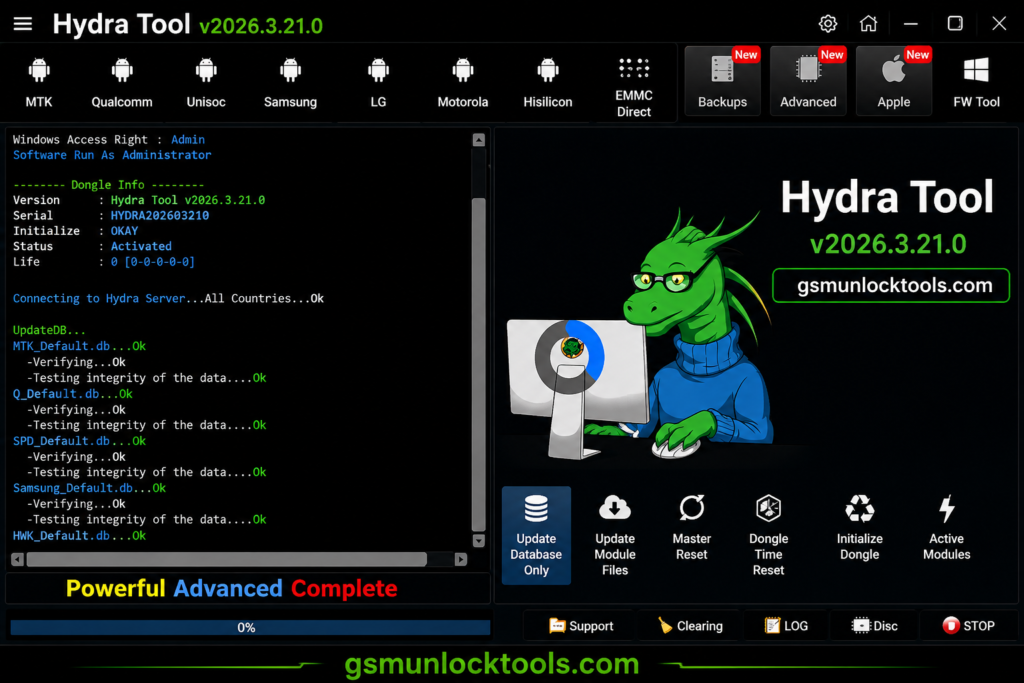Click the STOP button
Image resolution: width=1024 pixels, height=683 pixels.
tap(968, 626)
